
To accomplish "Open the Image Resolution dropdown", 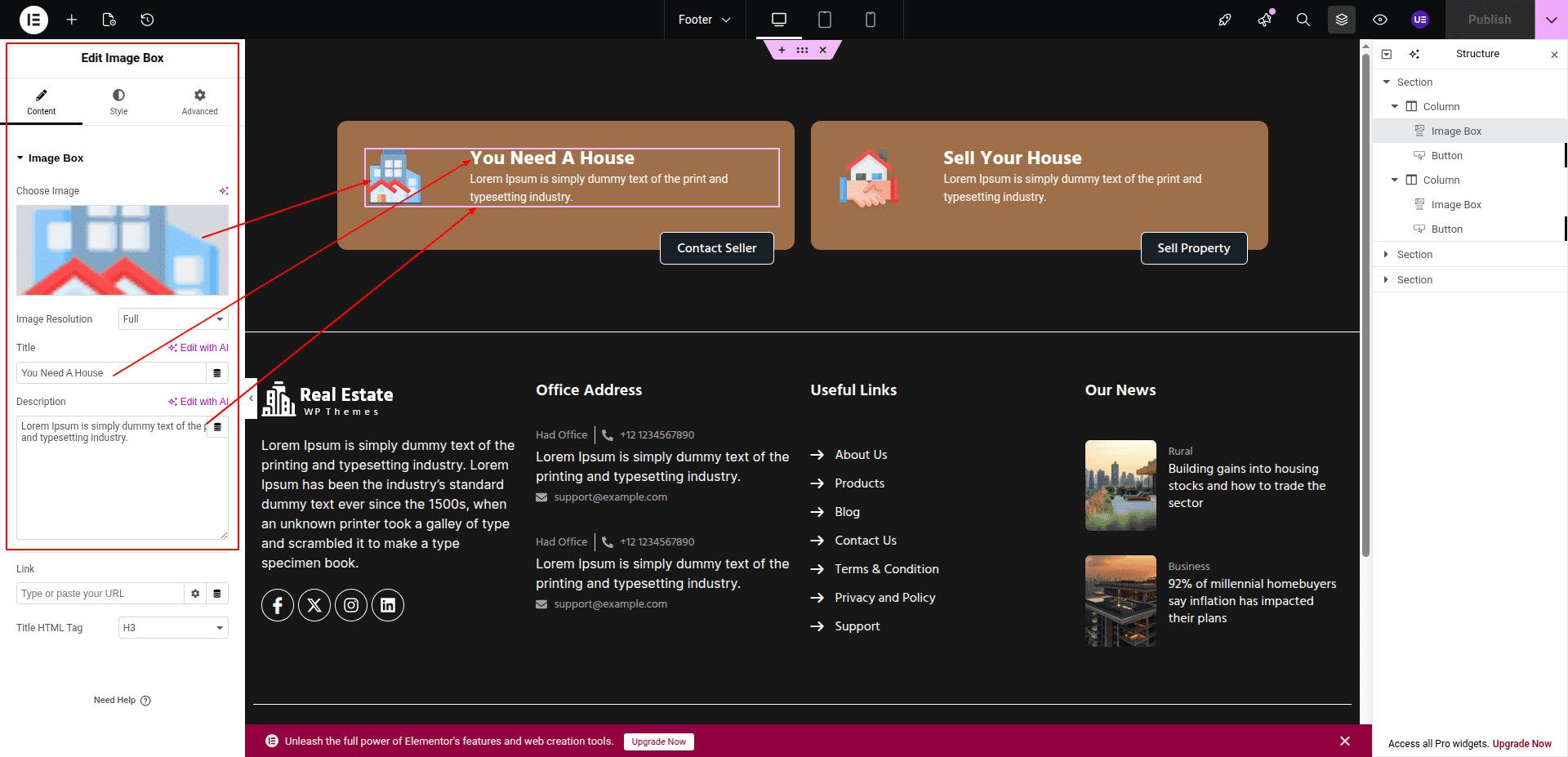I will (x=173, y=319).
